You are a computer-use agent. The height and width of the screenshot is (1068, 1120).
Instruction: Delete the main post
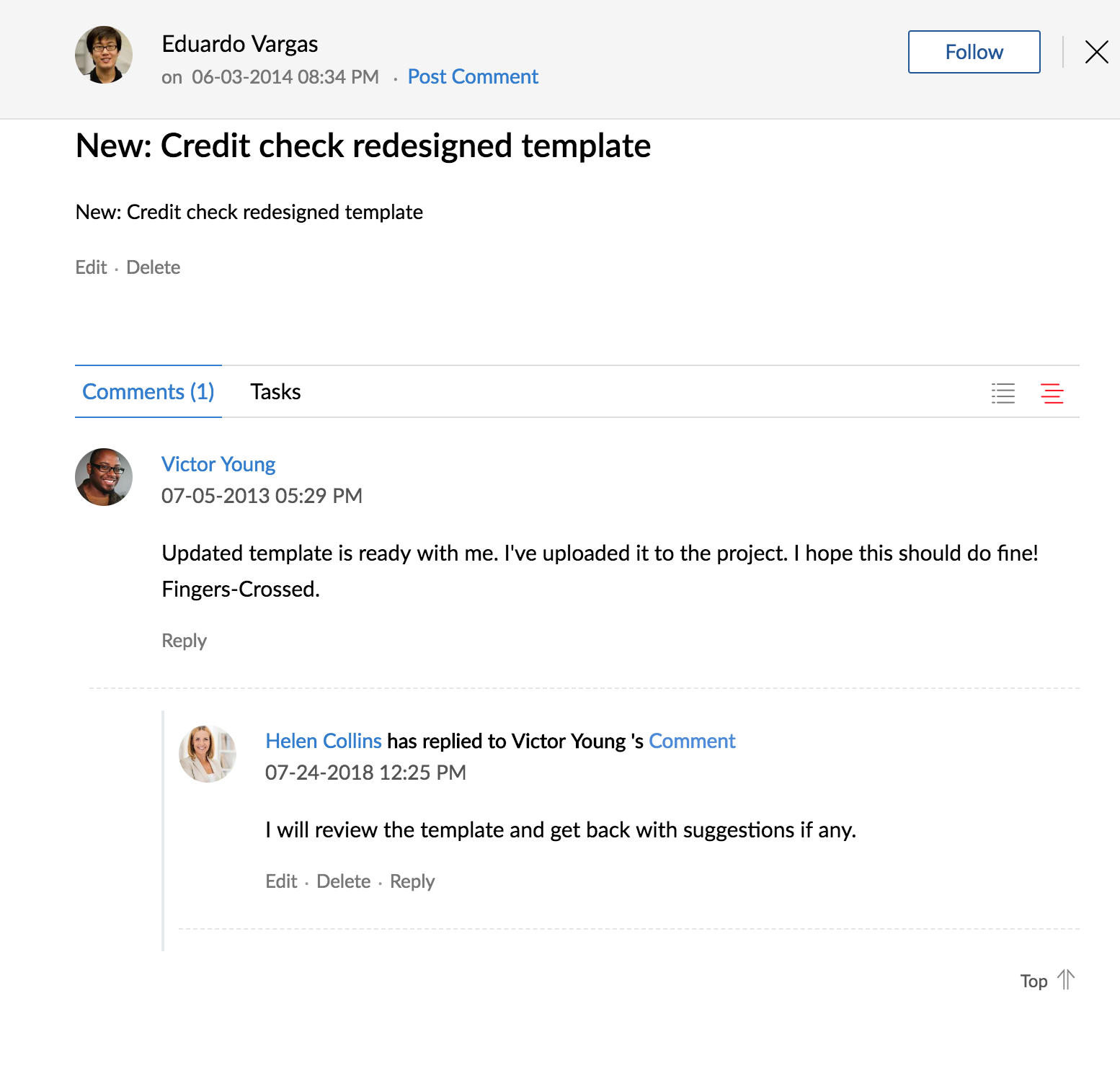coord(153,267)
